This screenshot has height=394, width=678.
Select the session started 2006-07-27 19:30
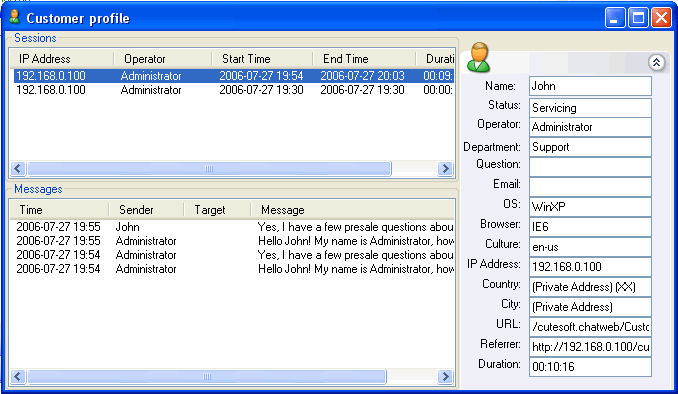[233, 90]
